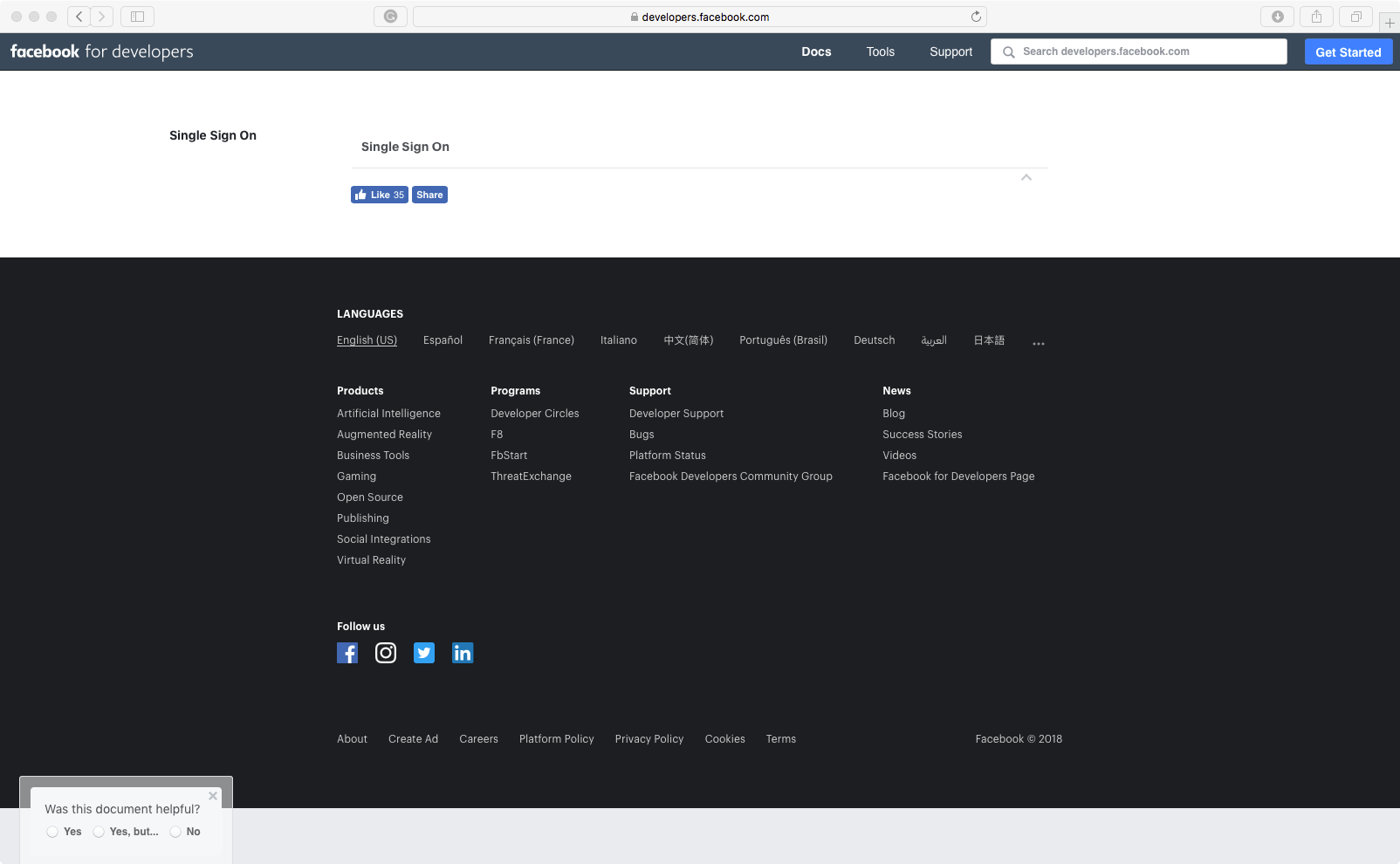Open the FbStart link
The image size is (1400, 864).
pos(509,456)
